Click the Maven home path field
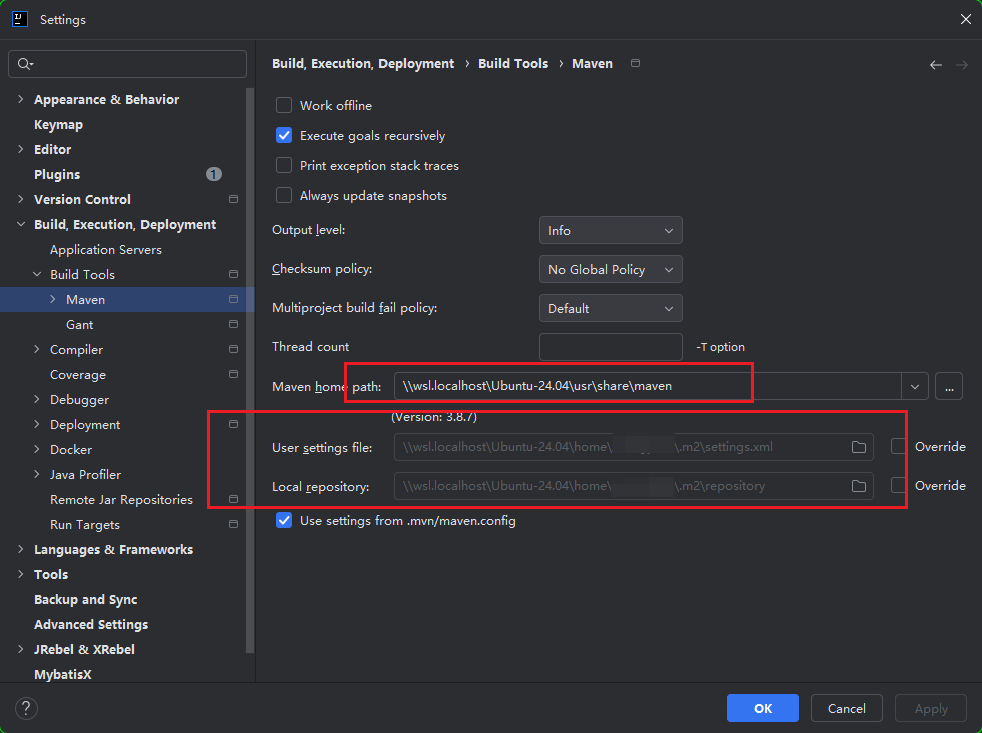 pos(648,387)
